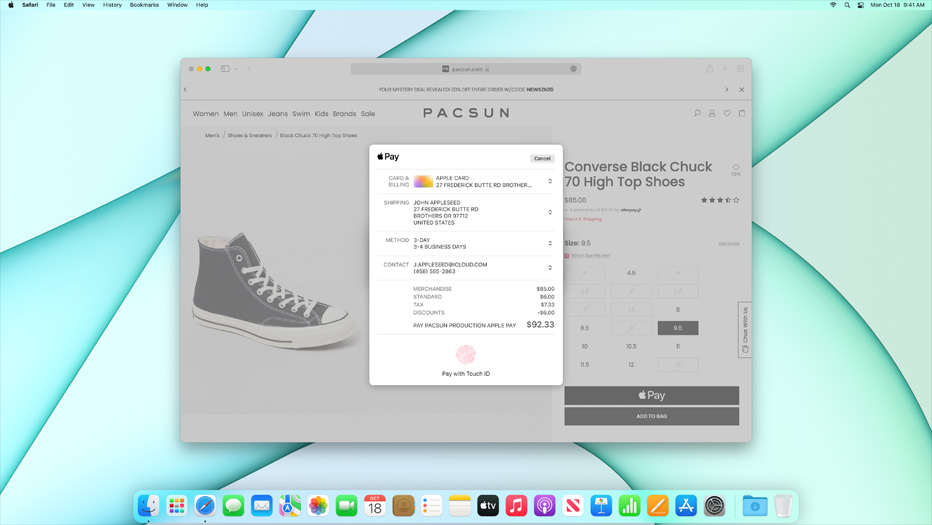Expand shipping Method selector arrows

pos(550,243)
